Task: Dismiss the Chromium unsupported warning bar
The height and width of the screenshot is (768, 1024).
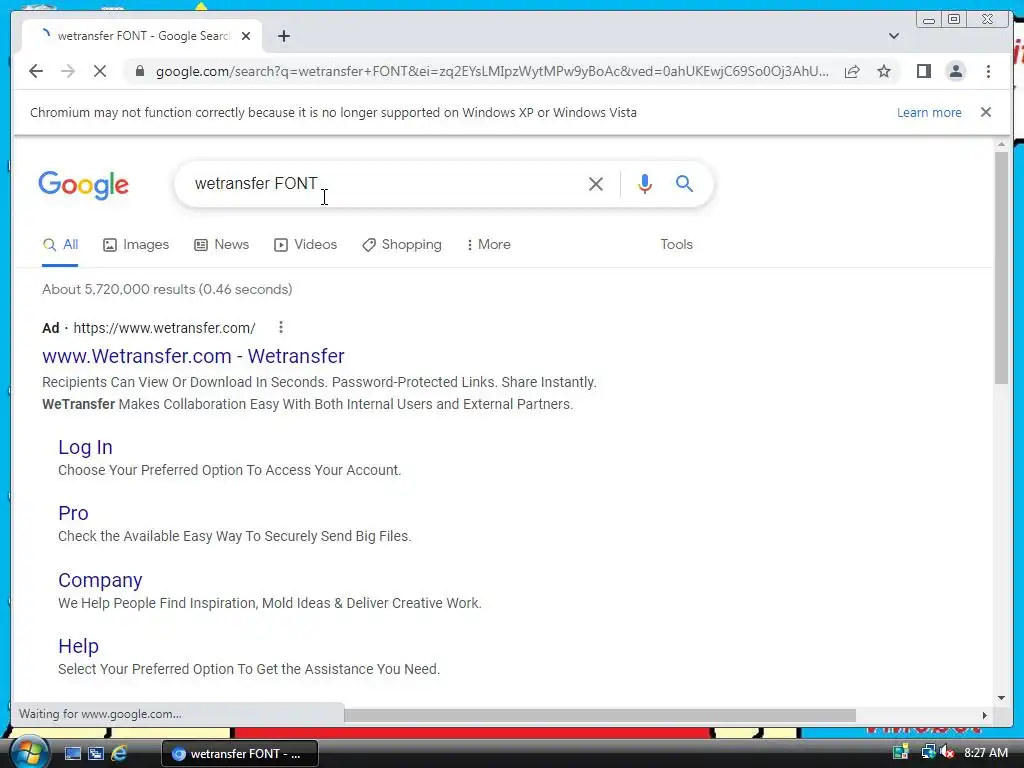Action: click(x=985, y=112)
